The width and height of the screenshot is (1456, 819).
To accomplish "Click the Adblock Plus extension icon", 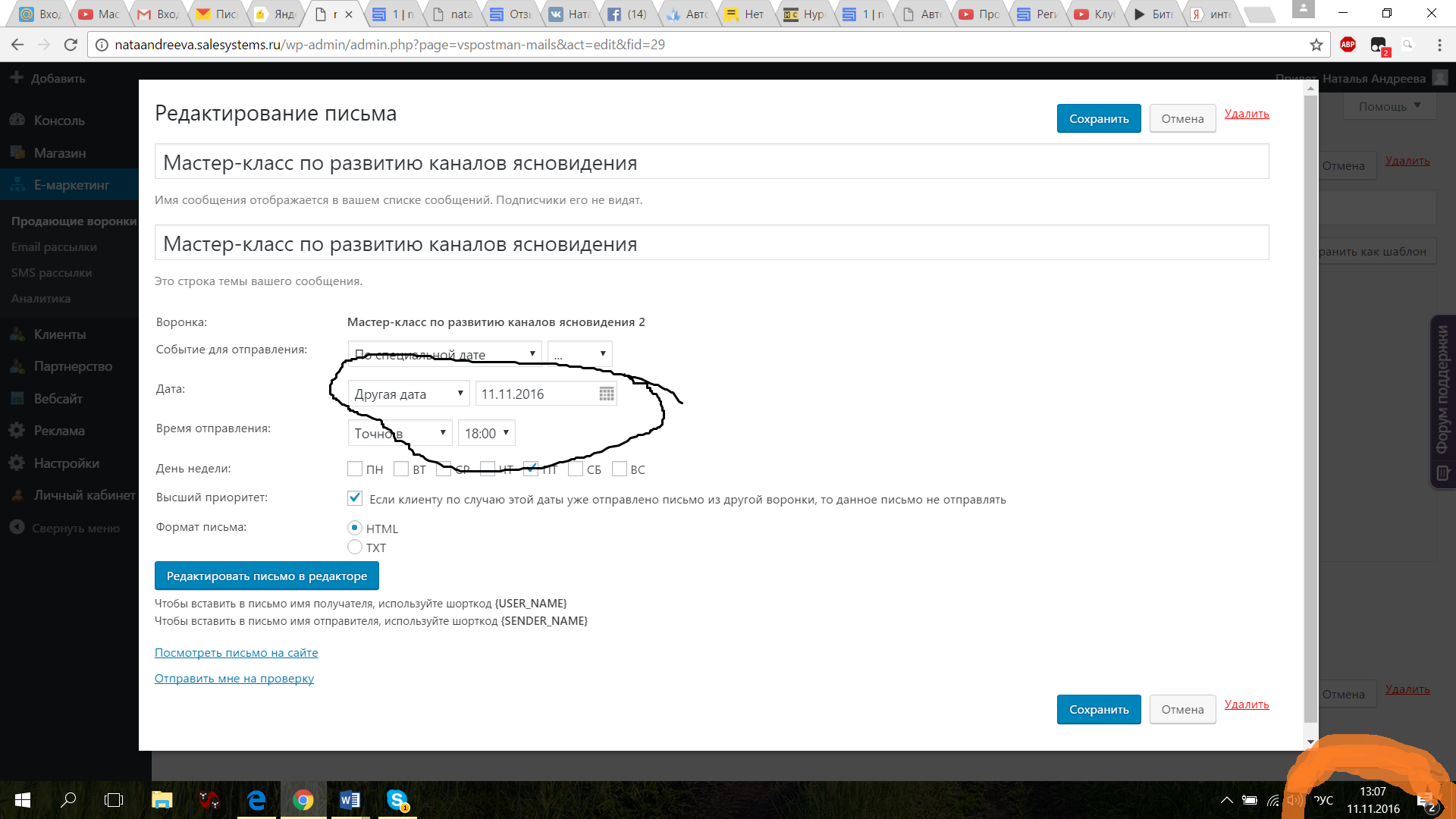I will point(1348,45).
